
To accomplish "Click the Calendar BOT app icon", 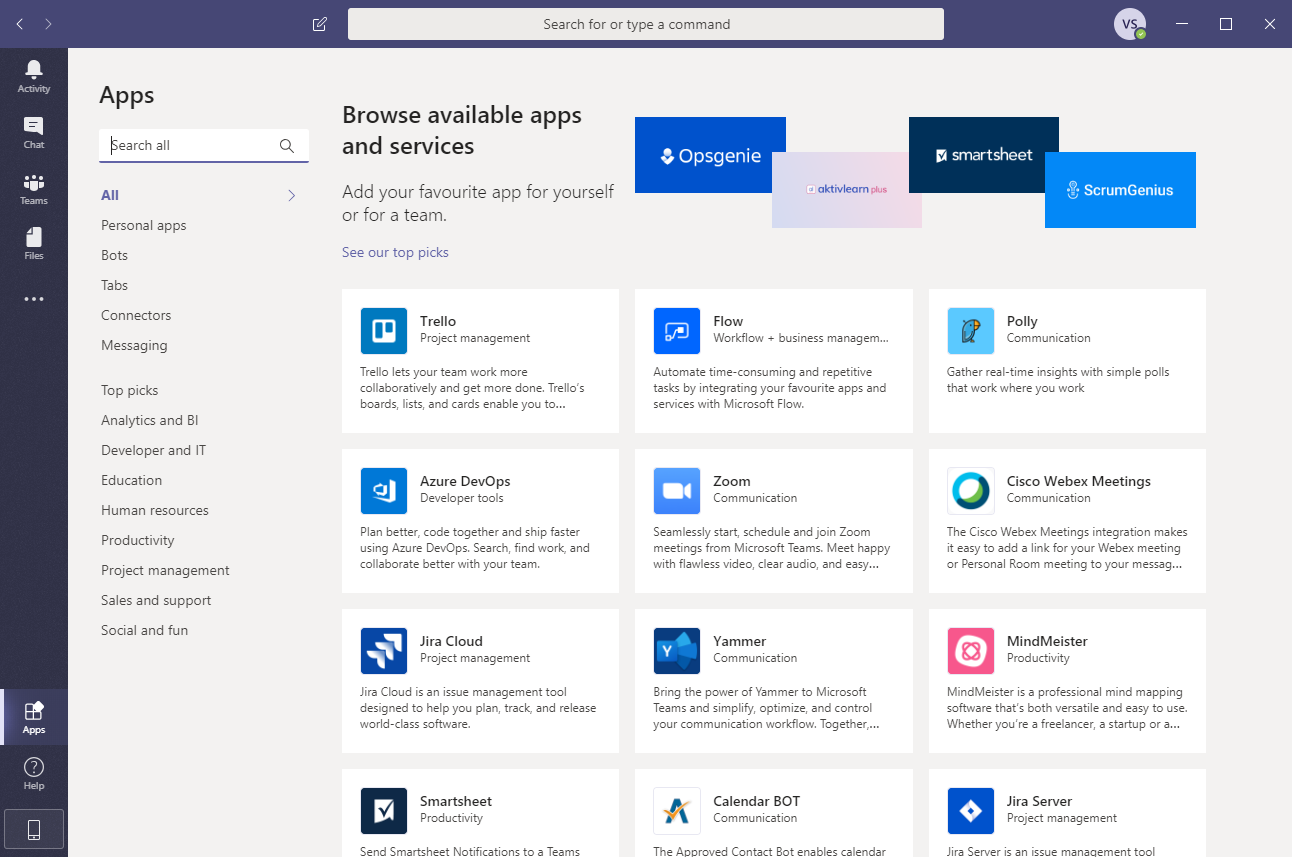I will [677, 811].
